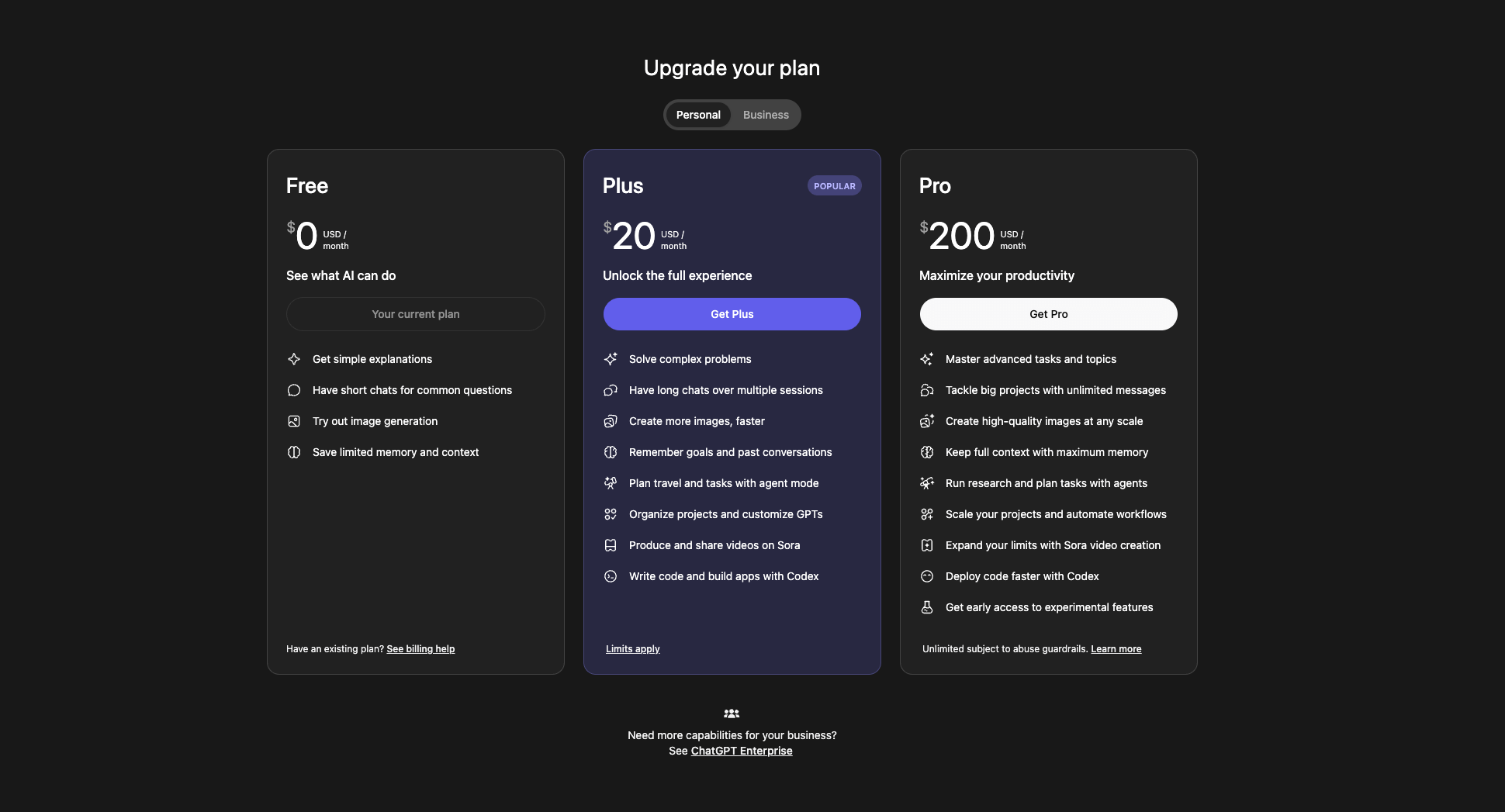Click the POPULAR badge on the Plus plan
The height and width of the screenshot is (812, 1505).
(834, 185)
